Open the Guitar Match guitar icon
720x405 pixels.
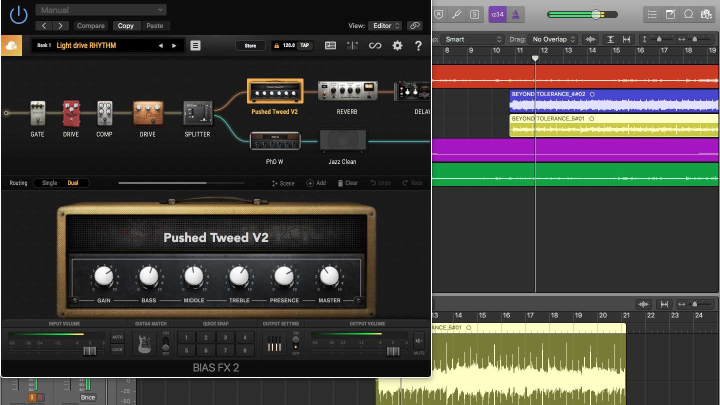(144, 344)
